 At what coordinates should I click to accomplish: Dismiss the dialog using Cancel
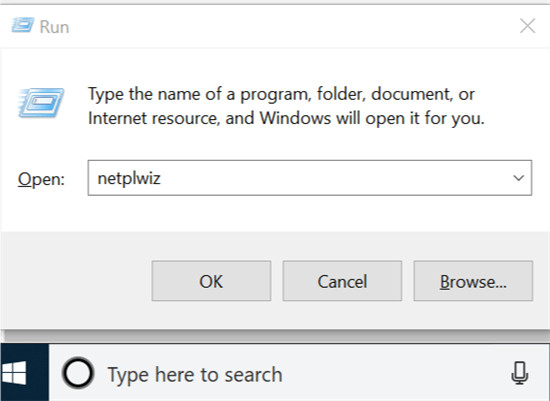point(342,281)
